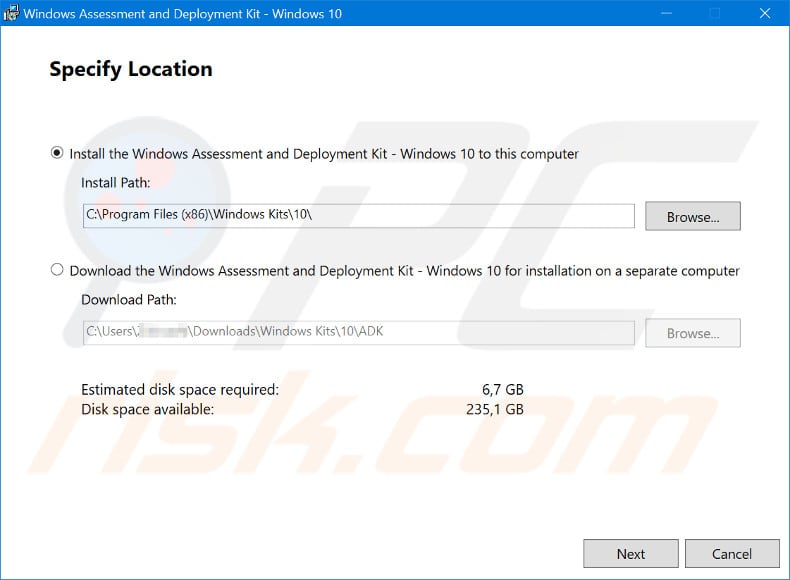This screenshot has width=790, height=580.
Task: Click into the Install Path field
Action: tap(359, 216)
